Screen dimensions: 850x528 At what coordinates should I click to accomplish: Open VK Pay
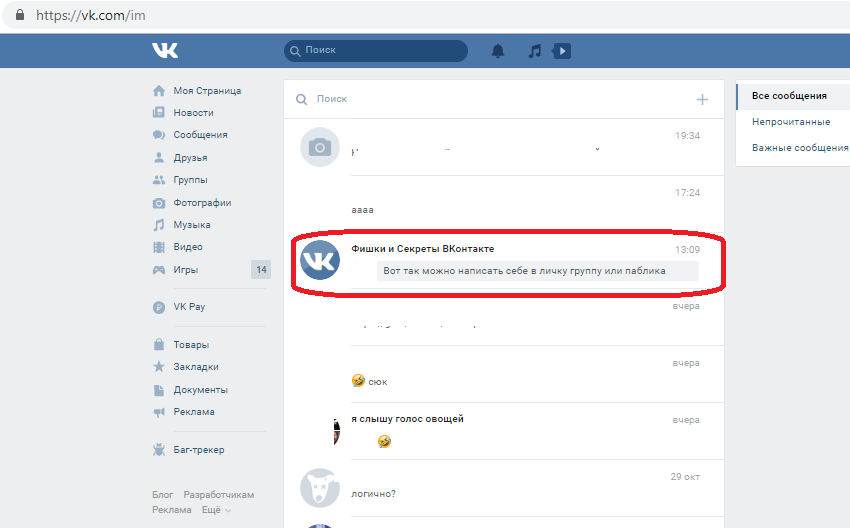pyautogui.click(x=189, y=307)
